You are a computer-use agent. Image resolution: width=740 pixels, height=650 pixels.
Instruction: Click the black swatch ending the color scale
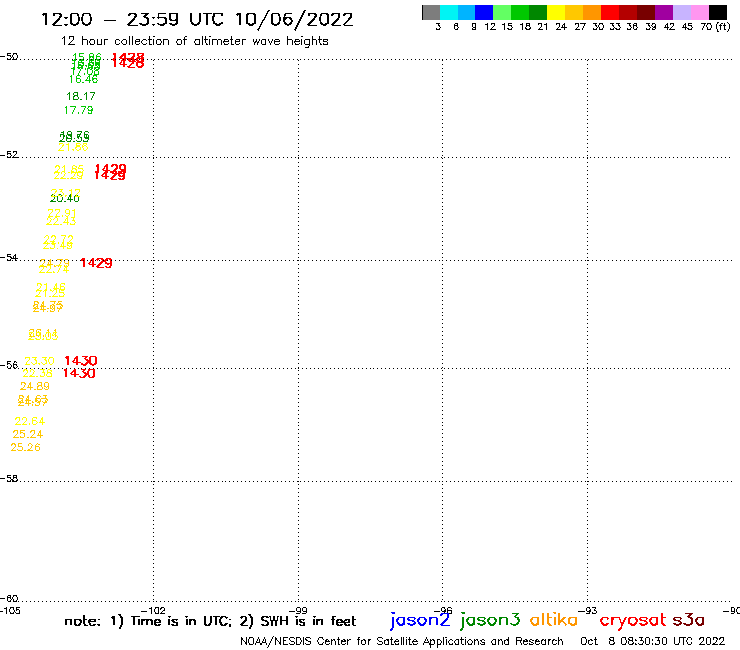click(x=717, y=12)
